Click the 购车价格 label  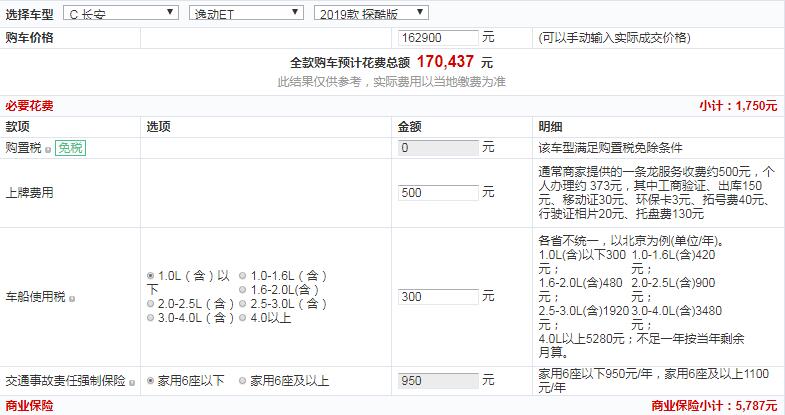click(29, 38)
